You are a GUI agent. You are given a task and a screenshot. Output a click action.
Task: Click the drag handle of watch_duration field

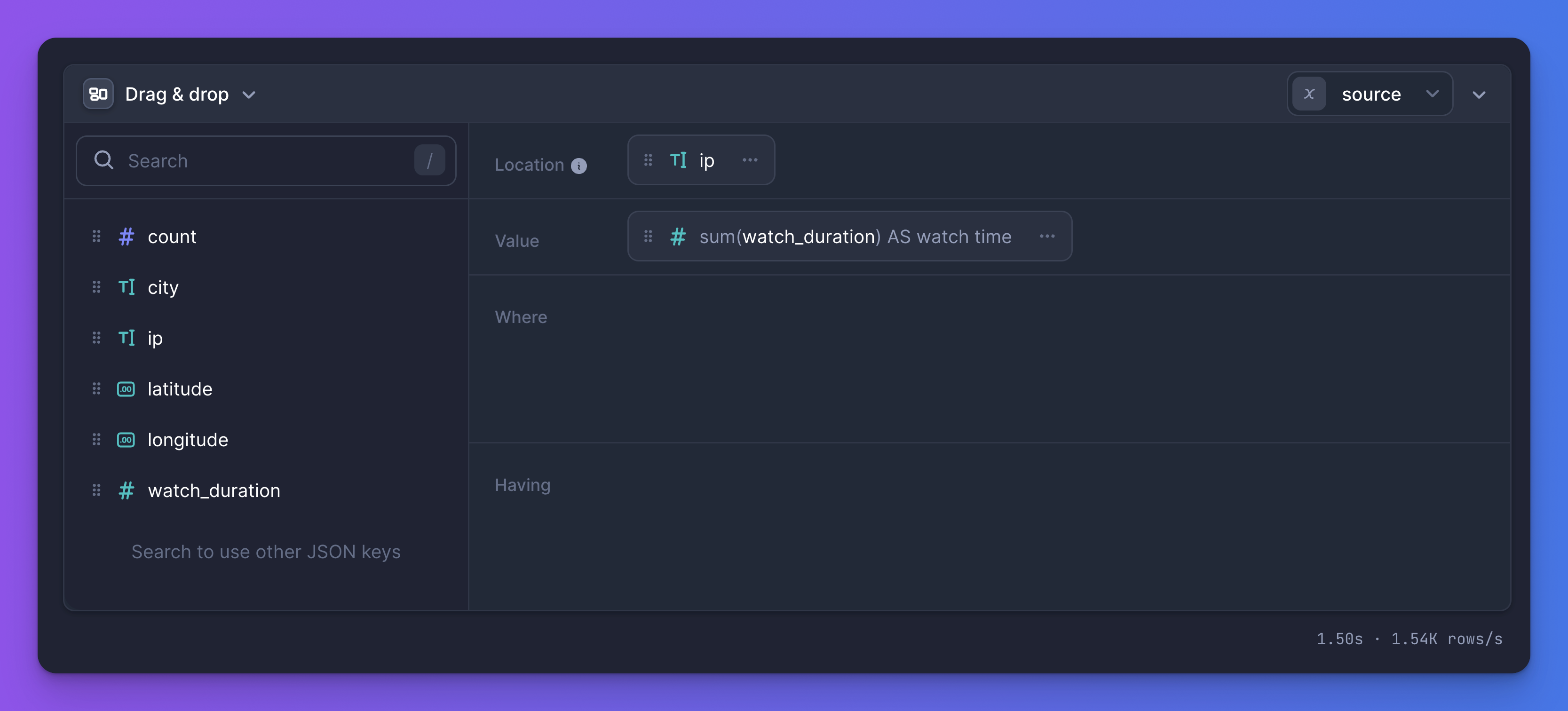point(96,490)
